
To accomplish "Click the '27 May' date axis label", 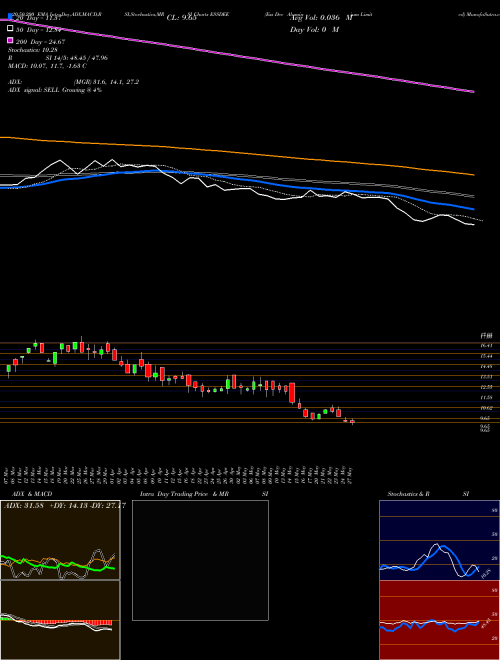I will tap(351, 476).
